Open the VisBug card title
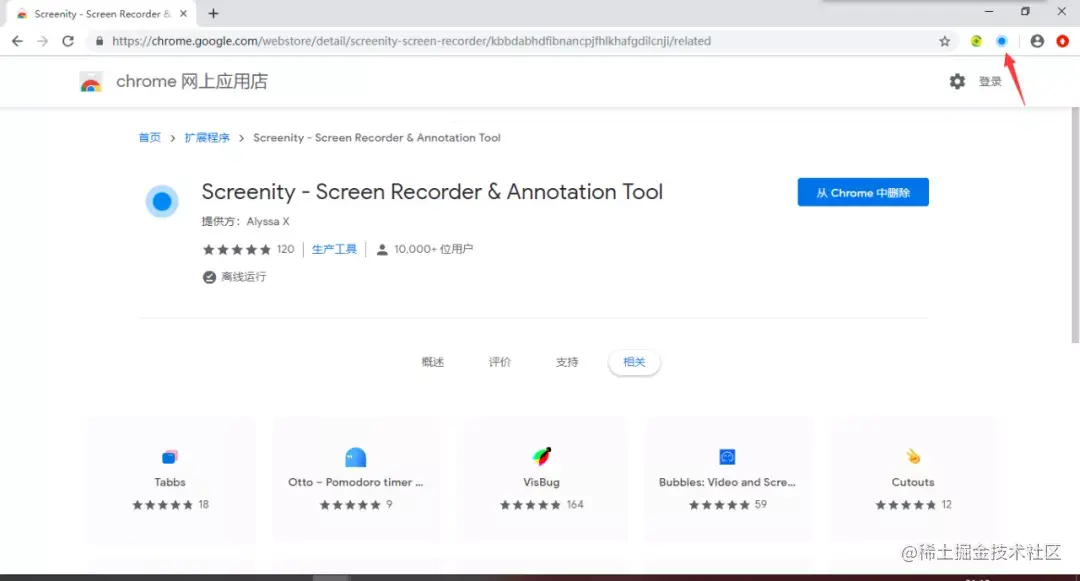This screenshot has height=581, width=1080. [x=541, y=483]
